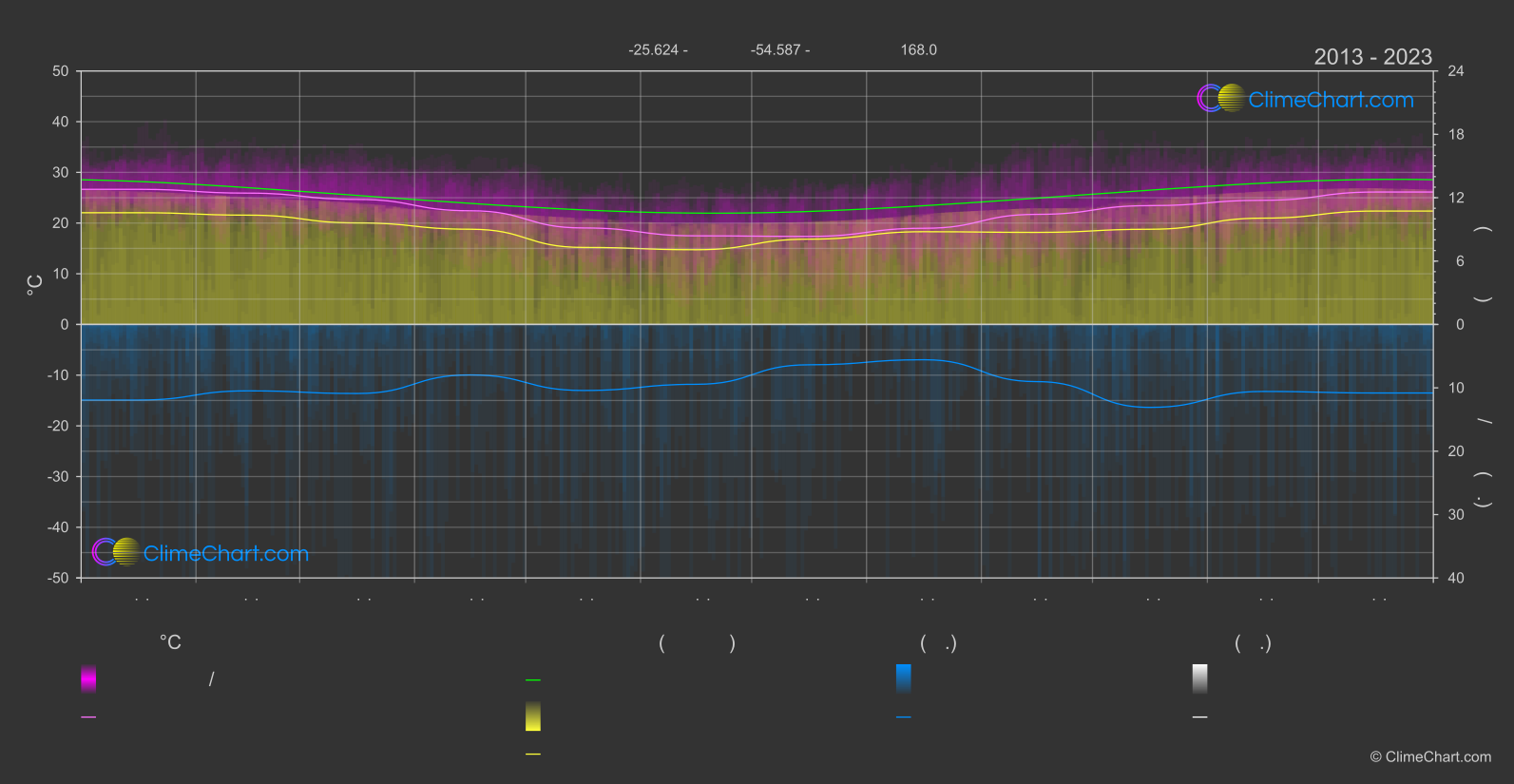This screenshot has height=784, width=1514.
Task: Toggle the yellow gradient legend swatch
Action: tap(533, 717)
